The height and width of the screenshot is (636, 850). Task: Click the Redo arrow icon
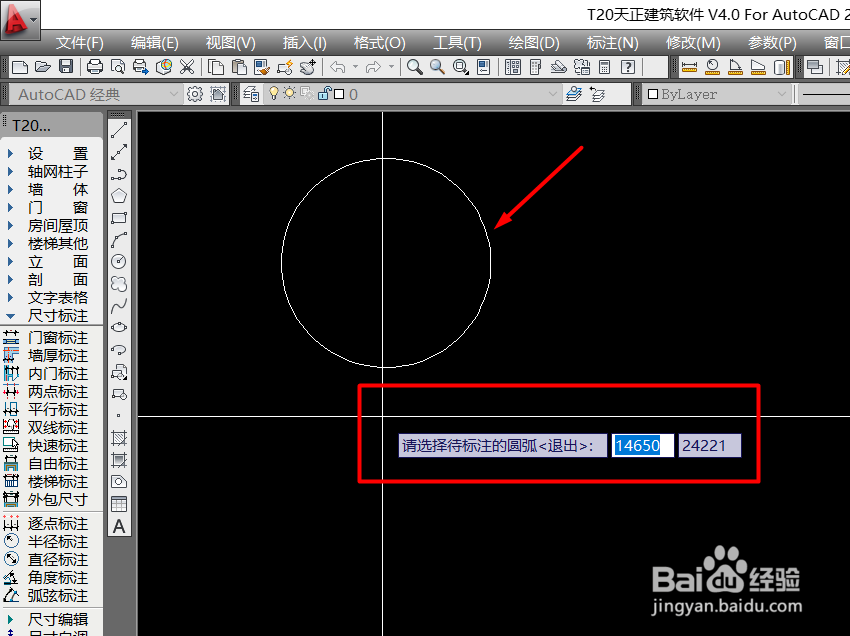click(x=374, y=67)
